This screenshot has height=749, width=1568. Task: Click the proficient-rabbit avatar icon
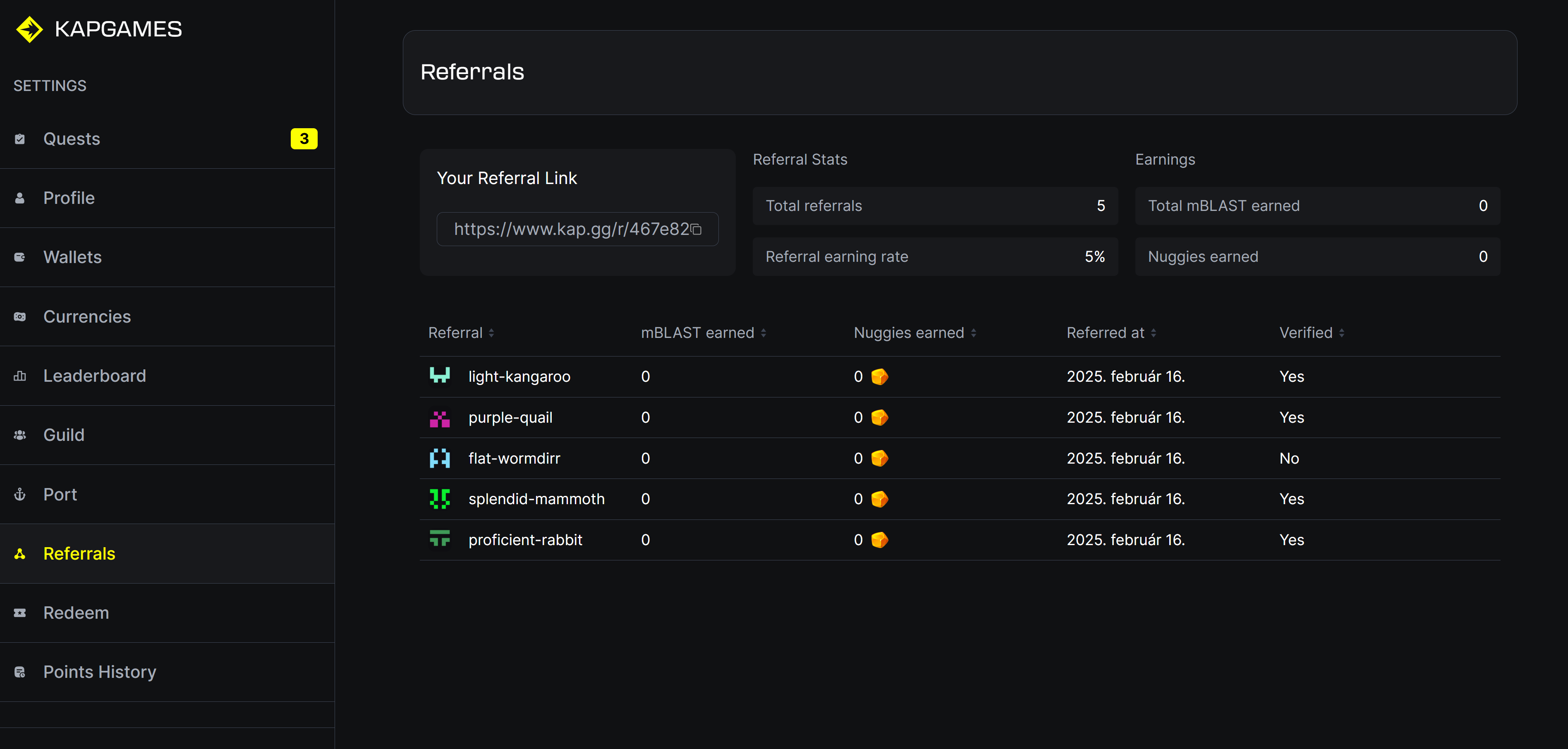click(440, 539)
